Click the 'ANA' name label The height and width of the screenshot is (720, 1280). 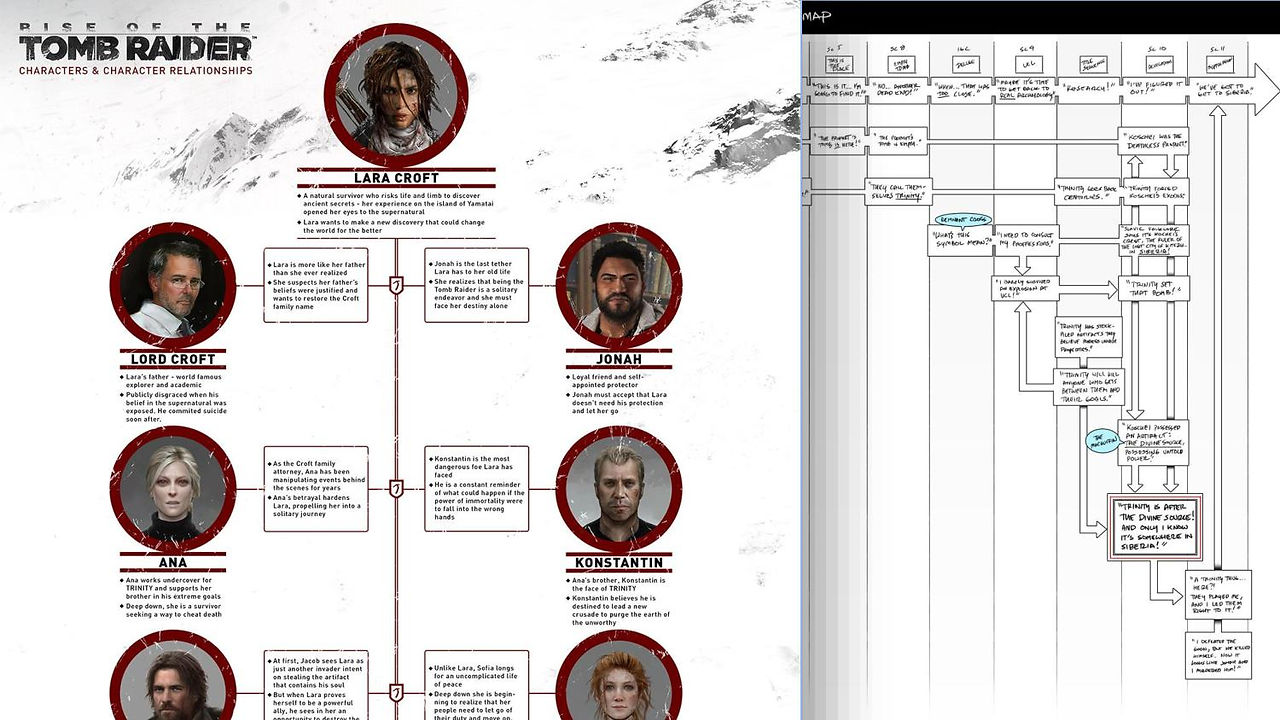coord(173,562)
